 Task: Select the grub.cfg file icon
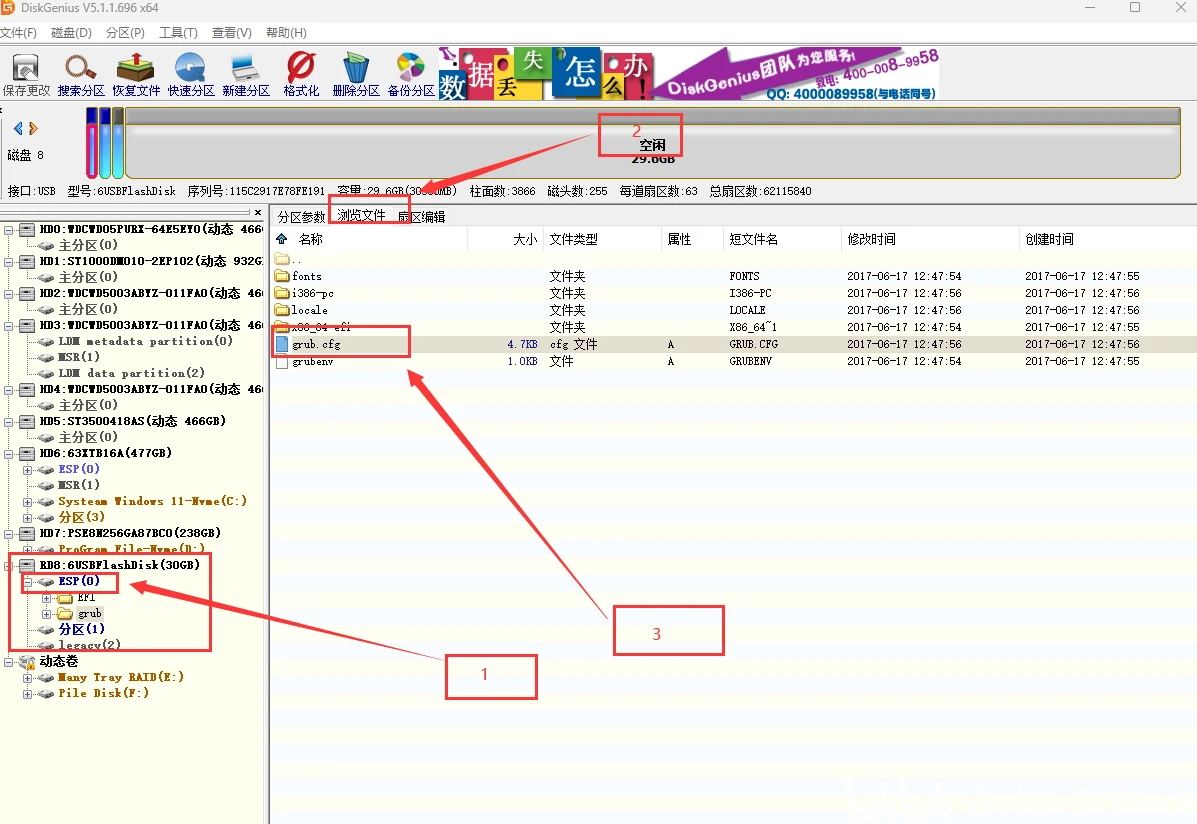point(282,344)
